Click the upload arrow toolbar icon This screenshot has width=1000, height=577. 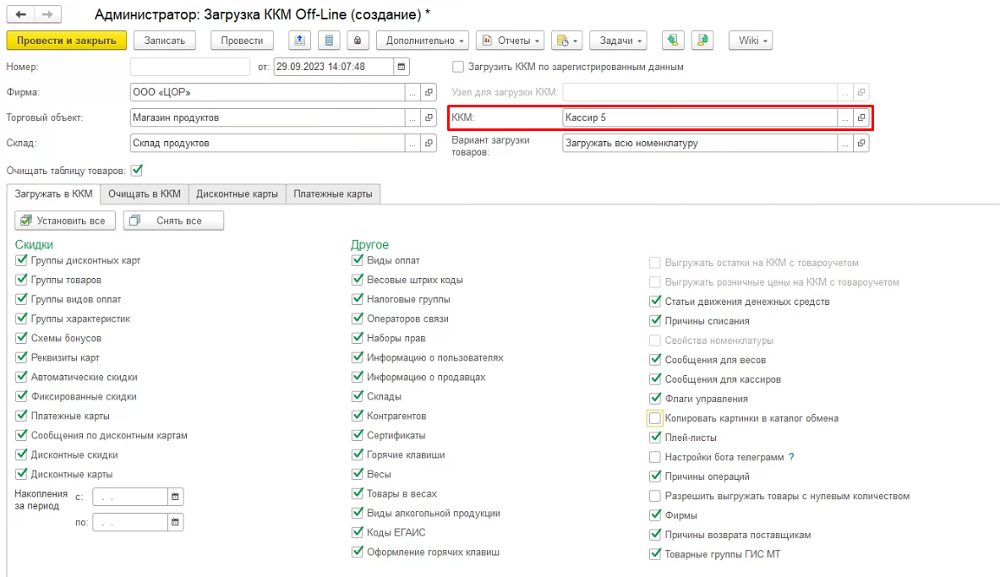(299, 40)
